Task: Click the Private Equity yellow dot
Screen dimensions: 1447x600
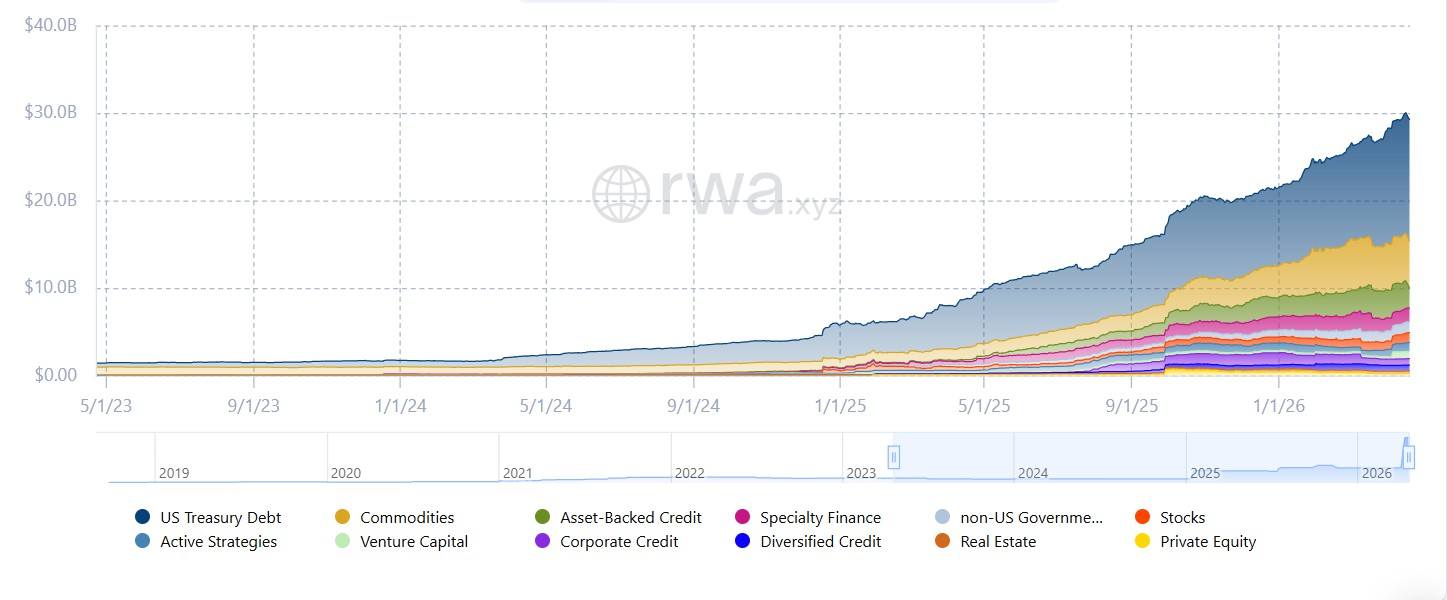Action: tap(1143, 541)
